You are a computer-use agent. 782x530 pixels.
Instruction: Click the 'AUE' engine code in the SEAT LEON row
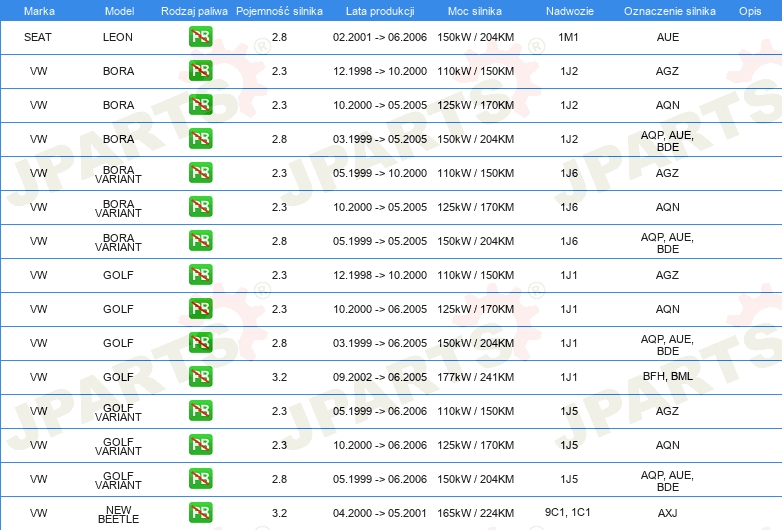coord(668,37)
